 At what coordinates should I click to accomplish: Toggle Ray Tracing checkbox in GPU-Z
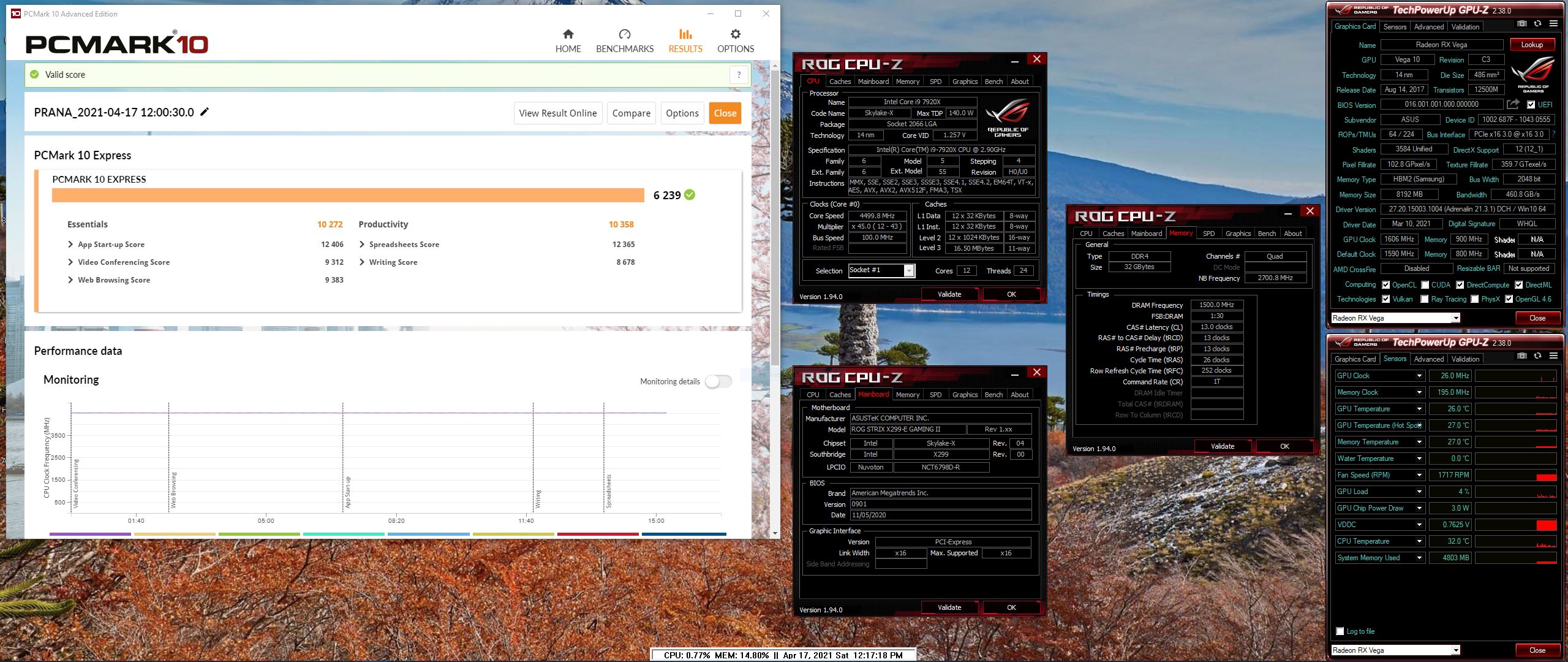[1425, 299]
